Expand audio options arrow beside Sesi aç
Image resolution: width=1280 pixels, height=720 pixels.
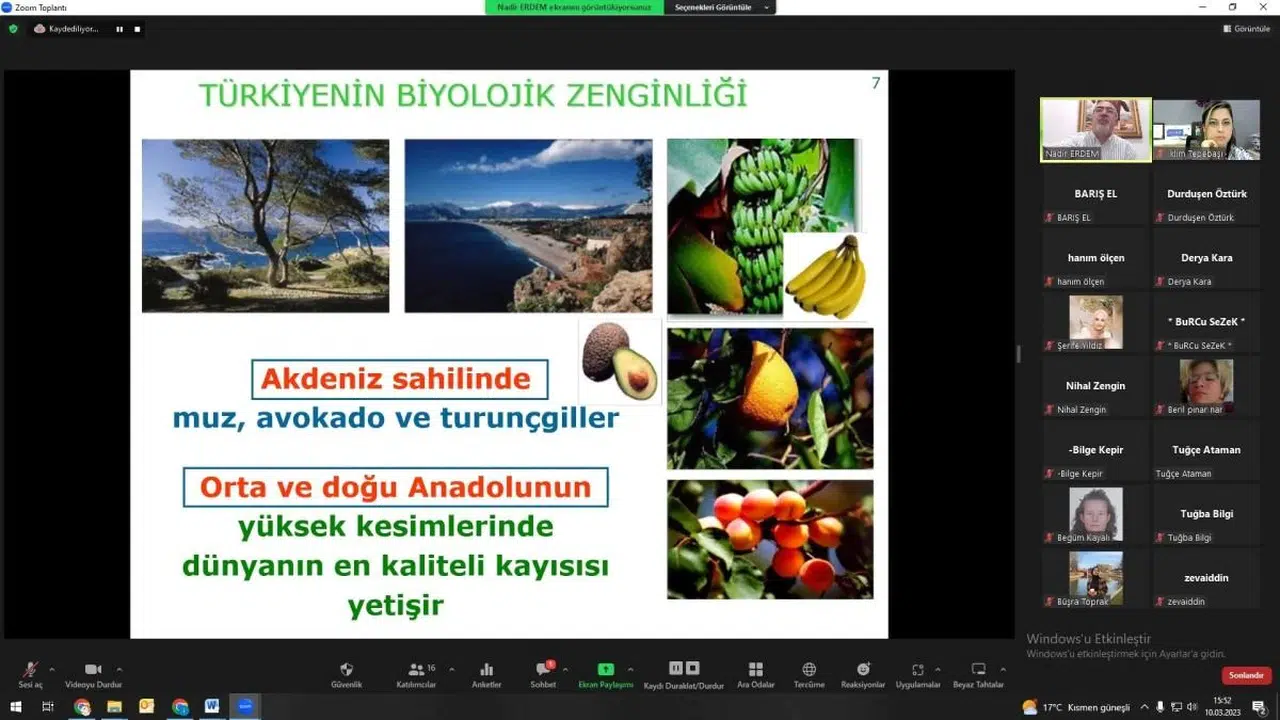[52, 669]
